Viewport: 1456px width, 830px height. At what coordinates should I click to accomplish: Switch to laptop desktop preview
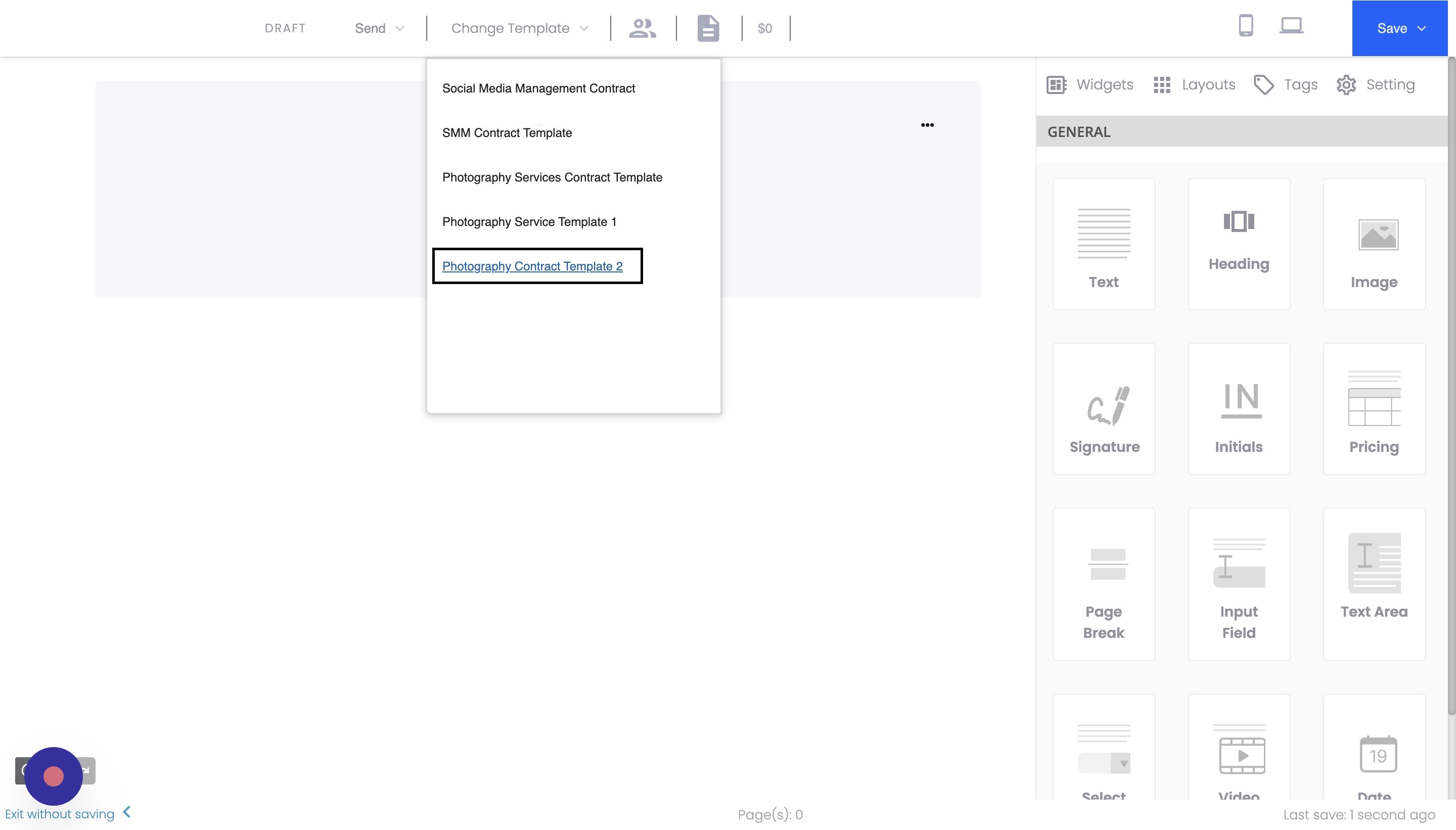pyautogui.click(x=1291, y=26)
